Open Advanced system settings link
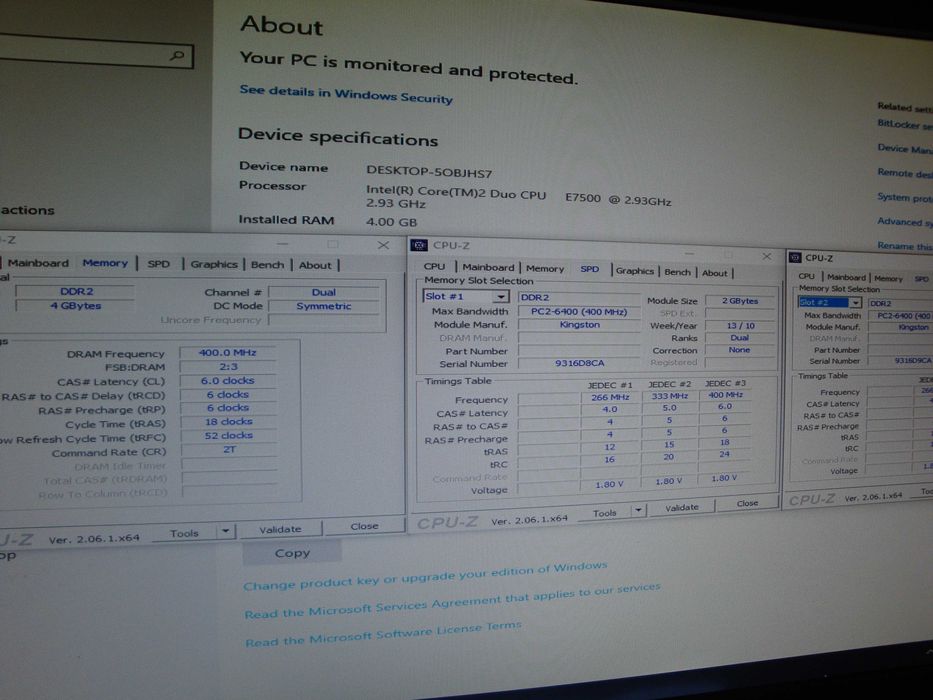This screenshot has height=700, width=933. pos(904,222)
